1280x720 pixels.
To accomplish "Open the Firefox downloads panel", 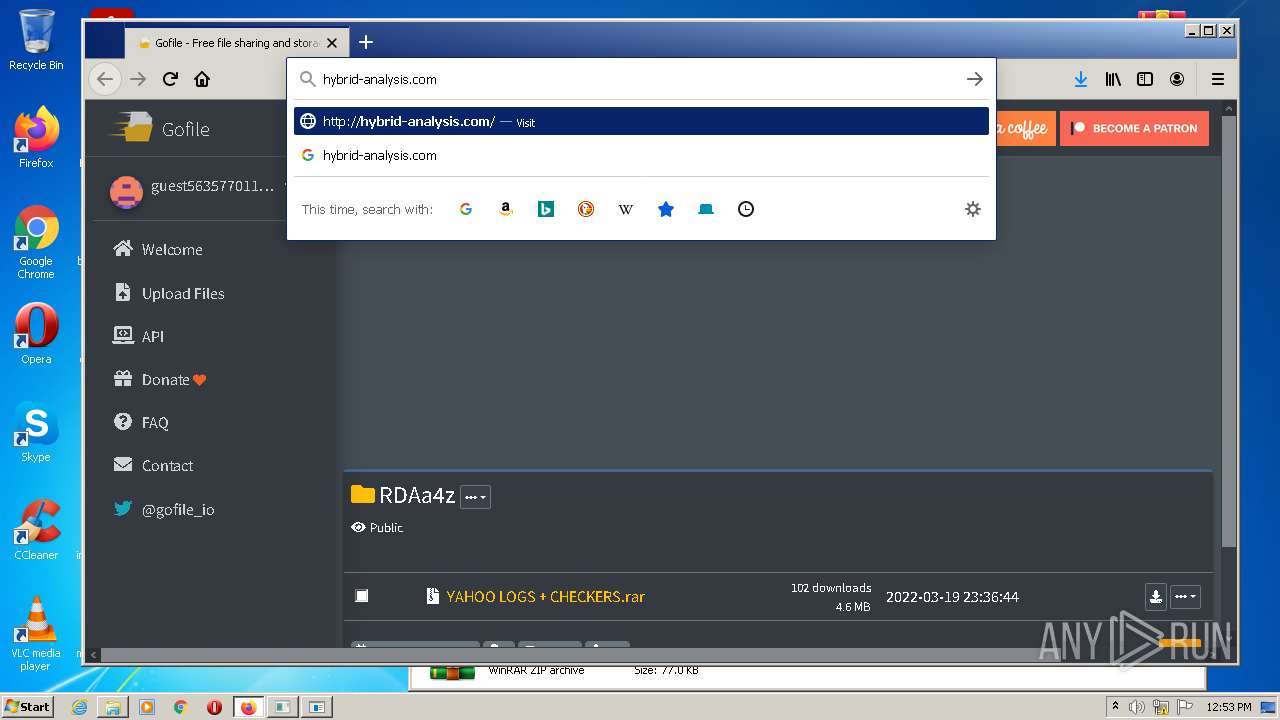I will 1081,79.
